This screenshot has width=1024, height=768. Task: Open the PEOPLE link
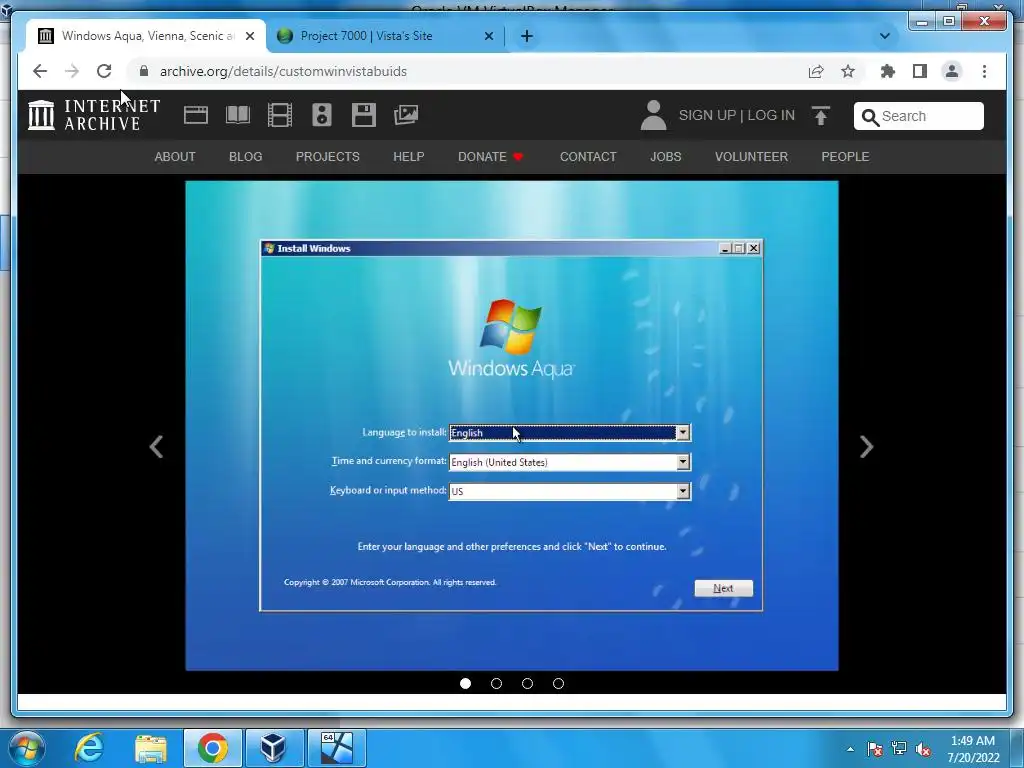845,157
